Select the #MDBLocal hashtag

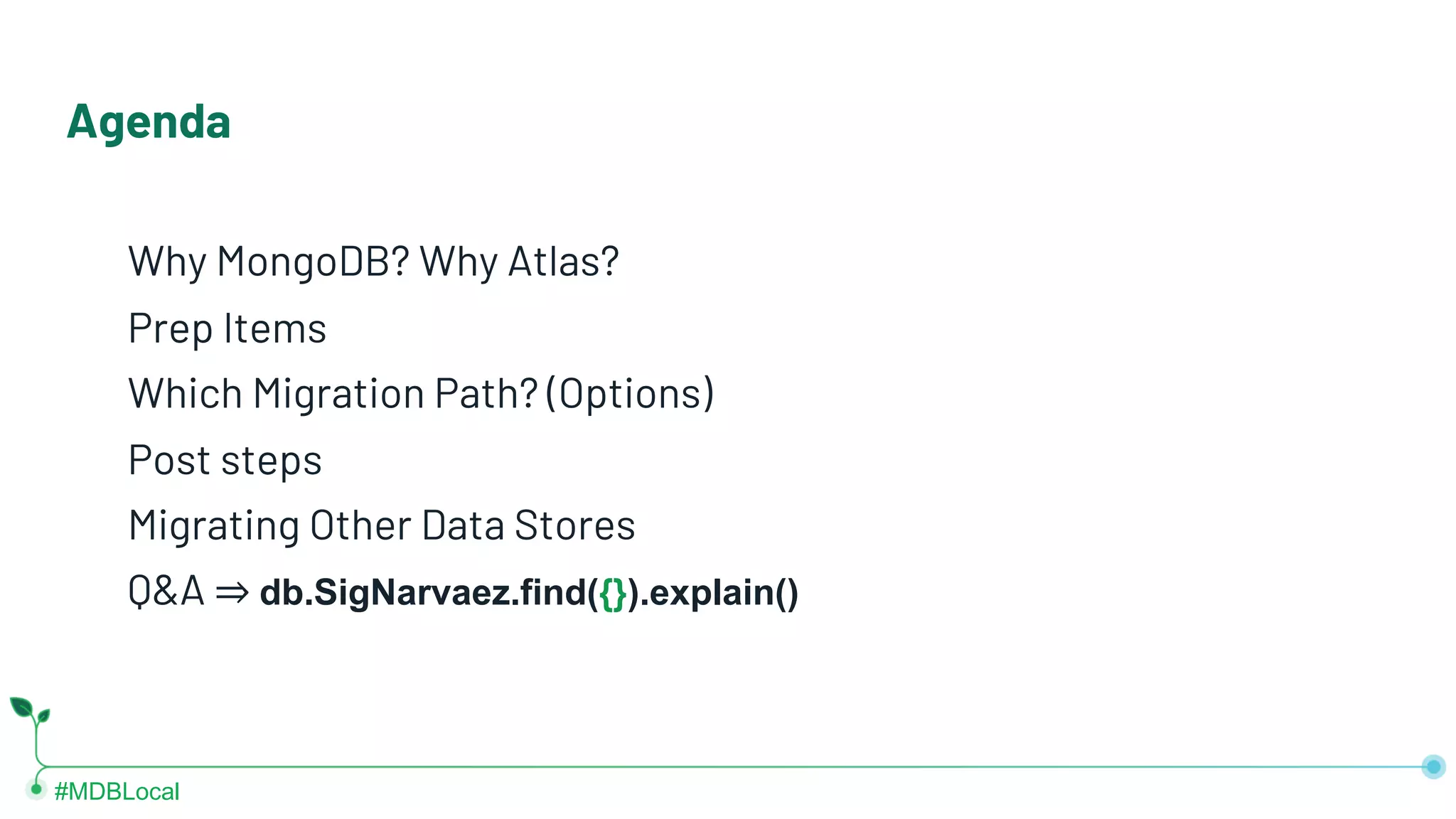tap(117, 791)
